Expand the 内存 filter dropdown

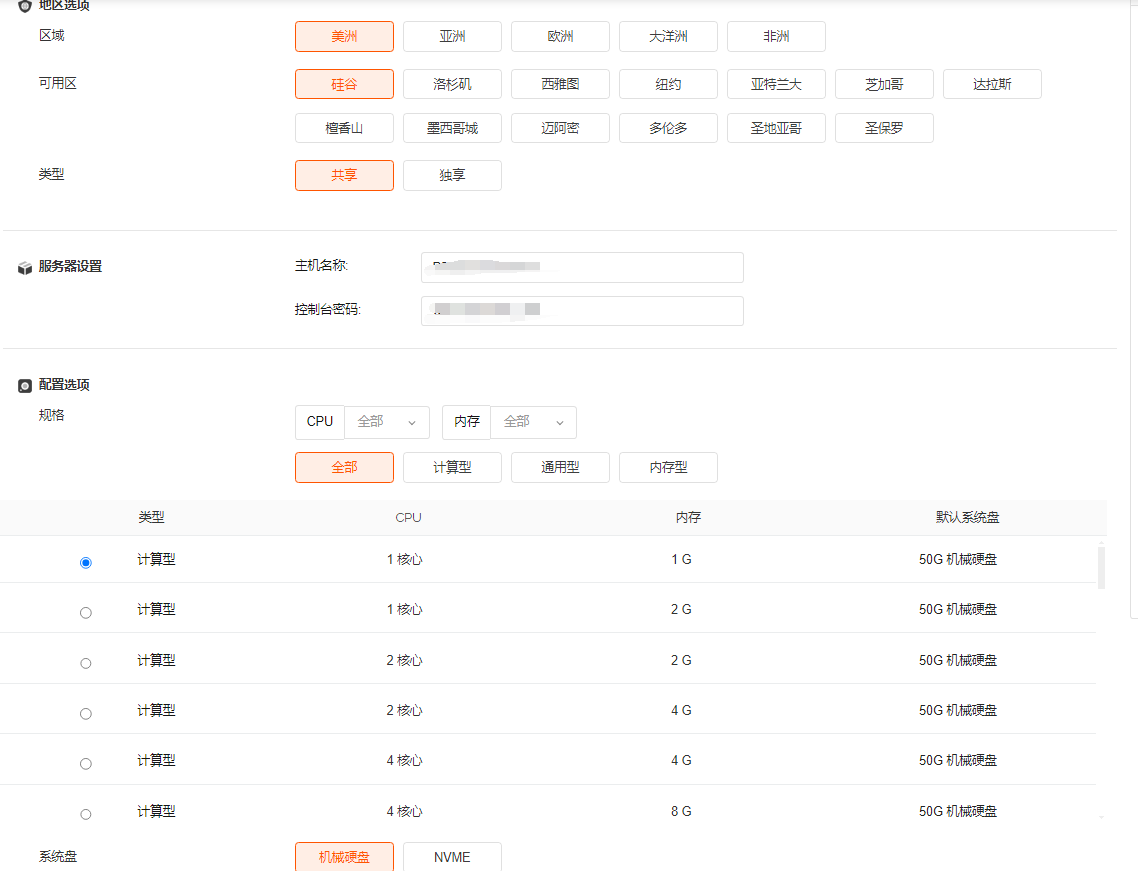(x=533, y=422)
